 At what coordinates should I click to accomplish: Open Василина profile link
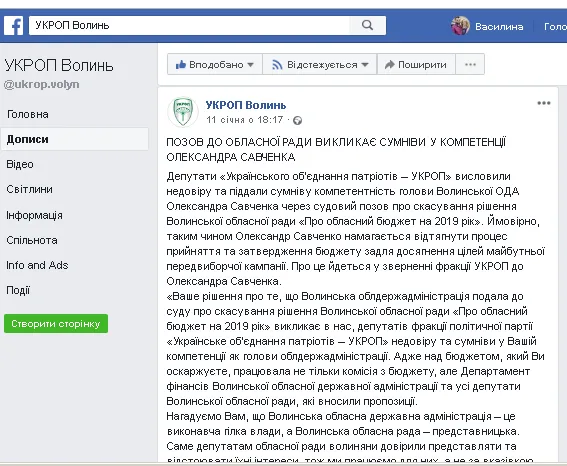(499, 27)
